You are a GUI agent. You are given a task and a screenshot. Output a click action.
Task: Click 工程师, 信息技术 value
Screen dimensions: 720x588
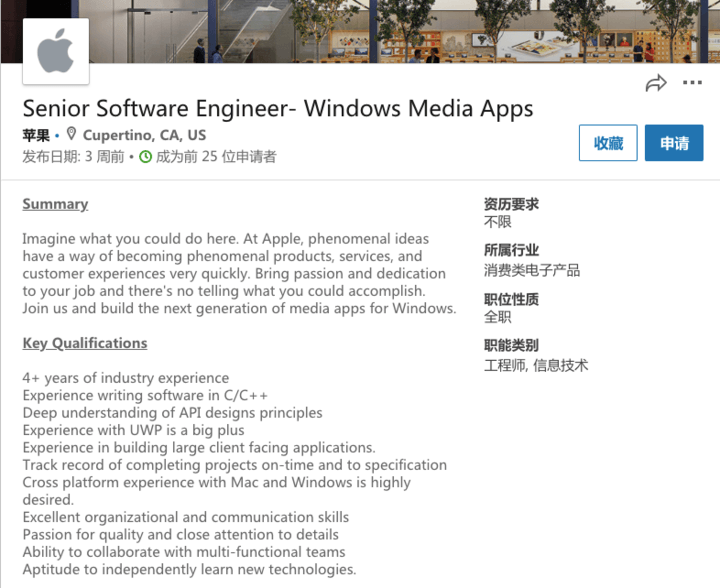point(536,365)
